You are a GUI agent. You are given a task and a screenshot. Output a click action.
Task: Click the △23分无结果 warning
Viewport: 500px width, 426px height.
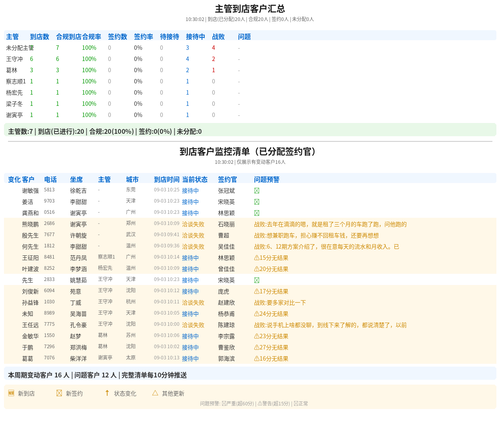(271, 336)
